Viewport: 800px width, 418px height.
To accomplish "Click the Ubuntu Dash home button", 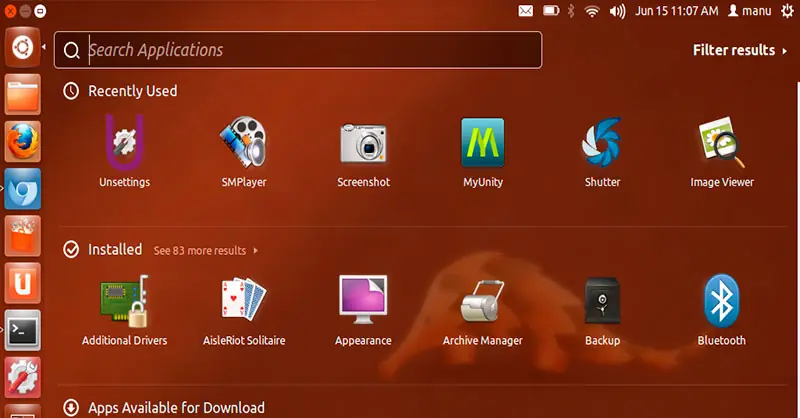I will [x=22, y=47].
